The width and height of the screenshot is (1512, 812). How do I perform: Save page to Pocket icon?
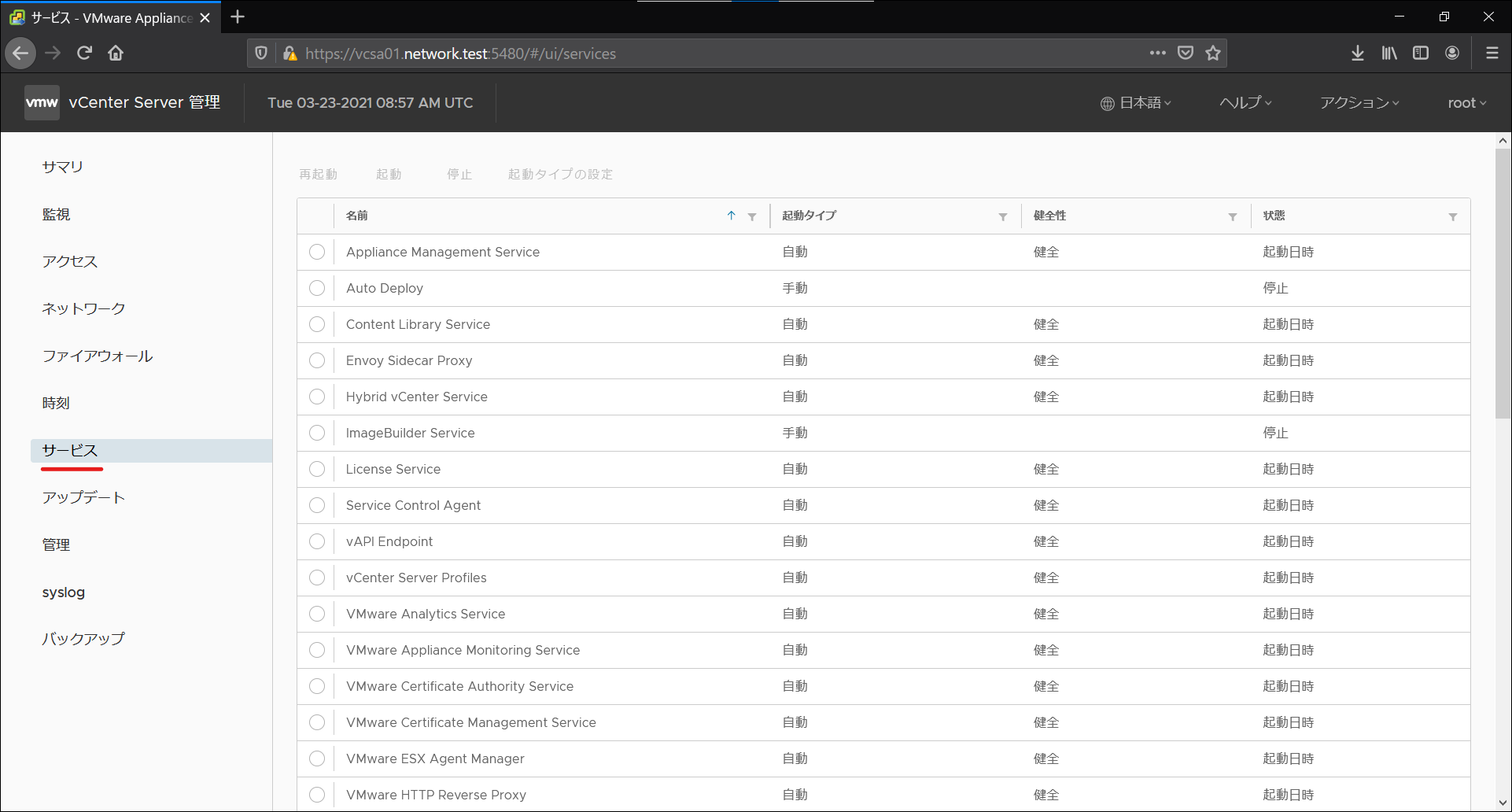coord(1185,53)
